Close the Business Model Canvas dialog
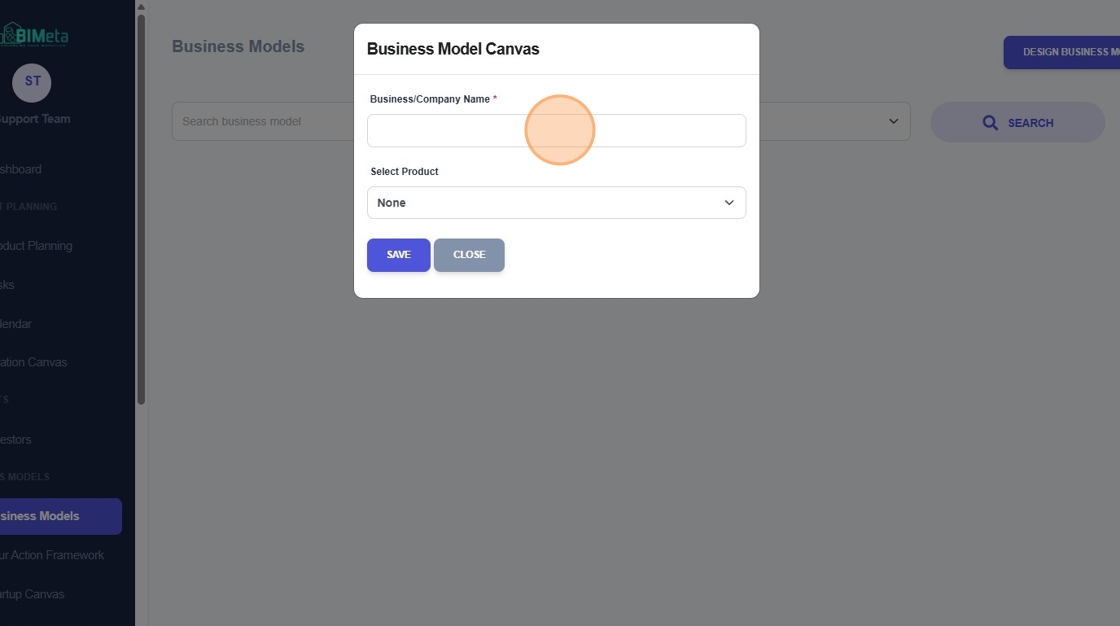Image resolution: width=1120 pixels, height=626 pixels. (x=469, y=255)
